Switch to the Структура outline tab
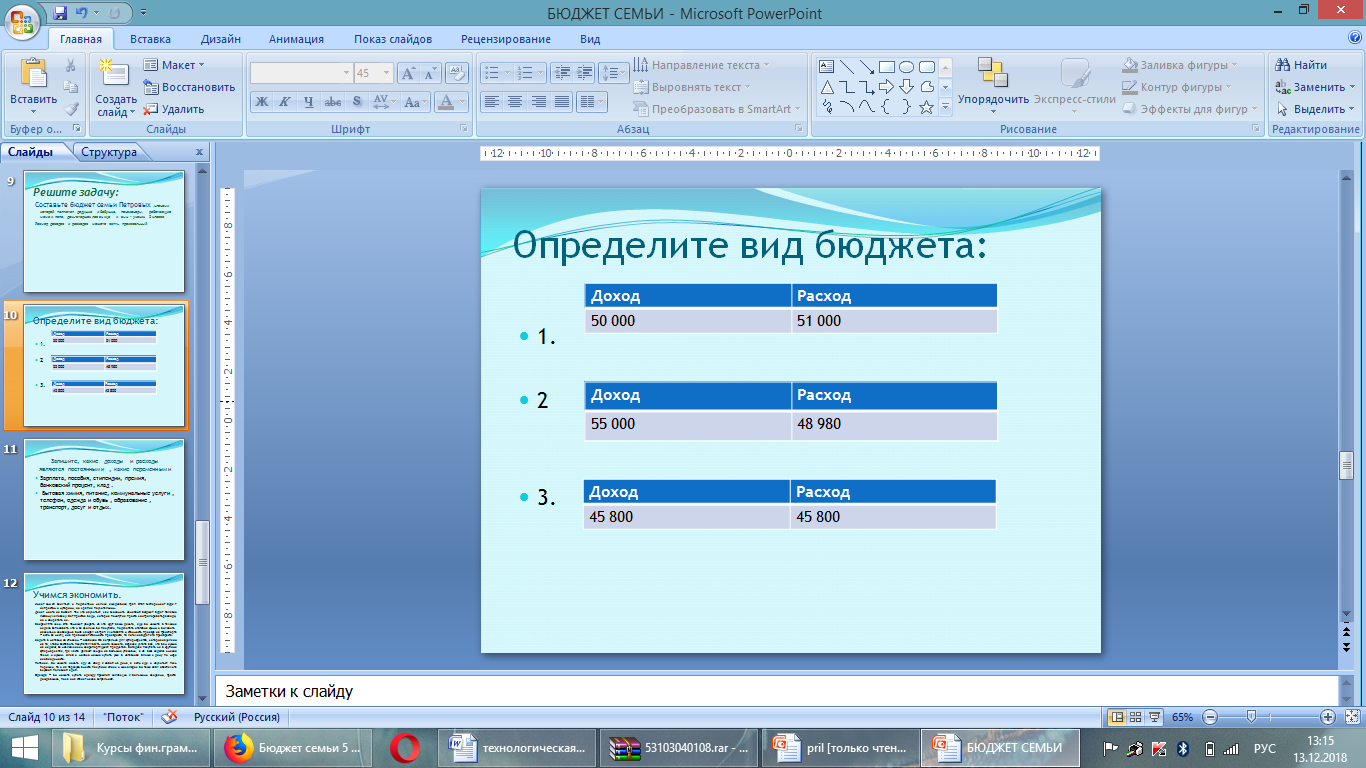 click(109, 152)
